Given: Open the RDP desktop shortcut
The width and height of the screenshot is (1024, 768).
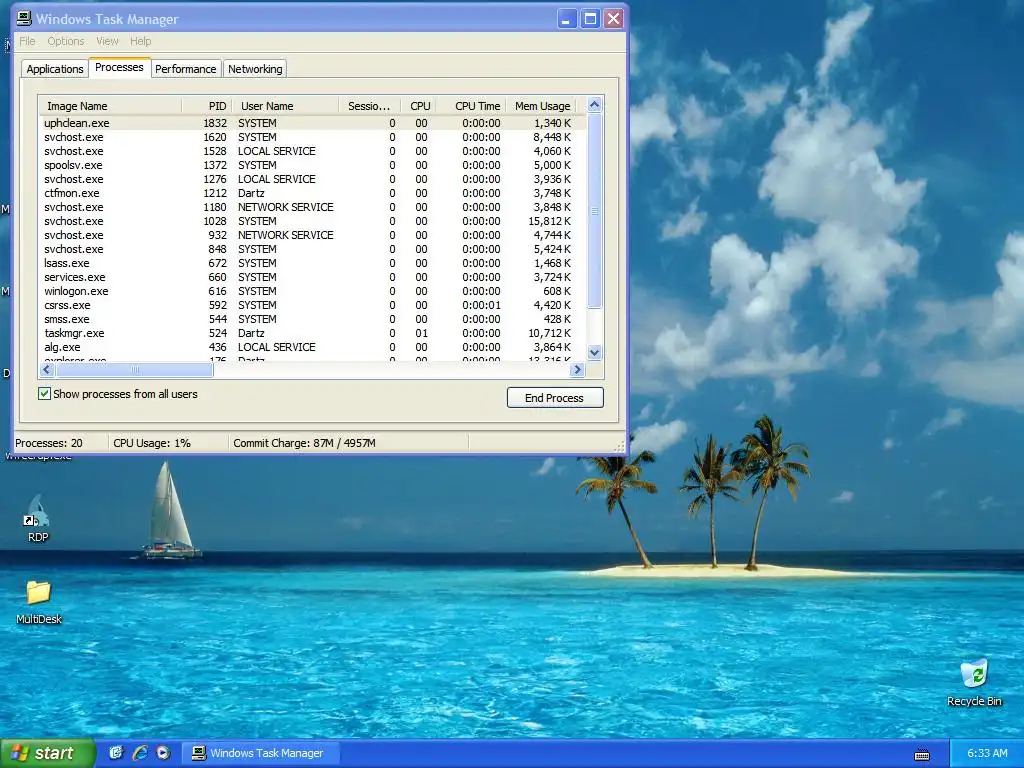Looking at the screenshot, I should [x=37, y=518].
